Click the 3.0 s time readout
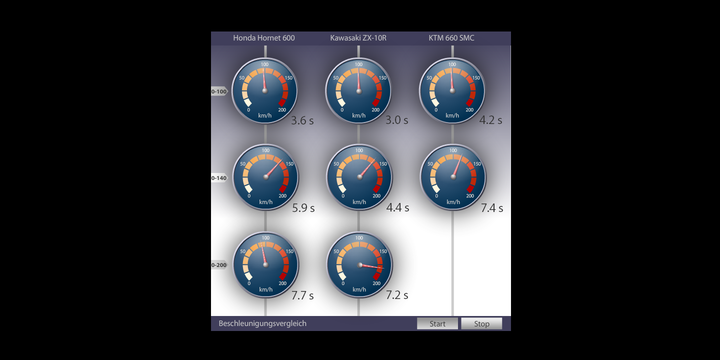The width and height of the screenshot is (720, 360). coord(397,120)
